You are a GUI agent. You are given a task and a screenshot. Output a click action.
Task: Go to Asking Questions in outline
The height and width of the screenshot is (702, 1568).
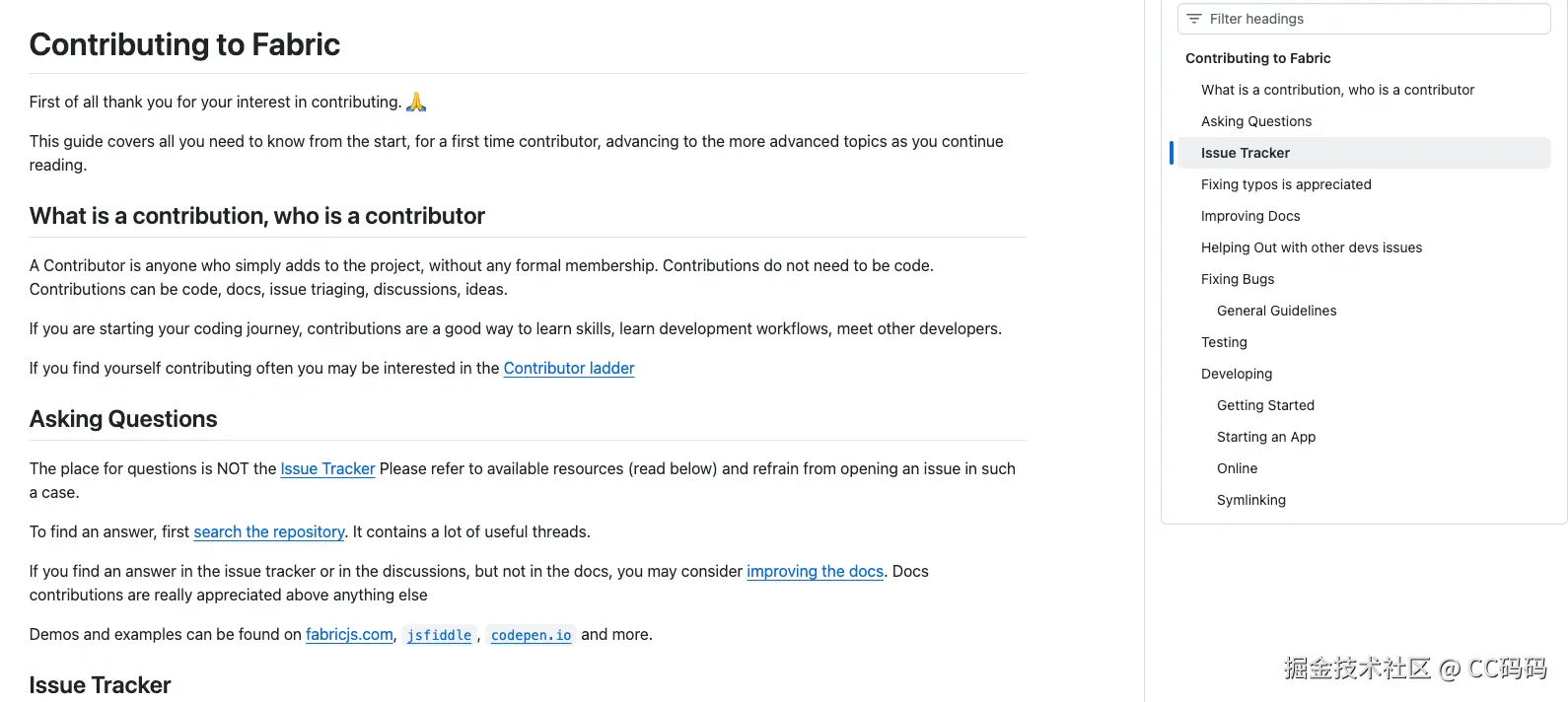(x=1256, y=121)
